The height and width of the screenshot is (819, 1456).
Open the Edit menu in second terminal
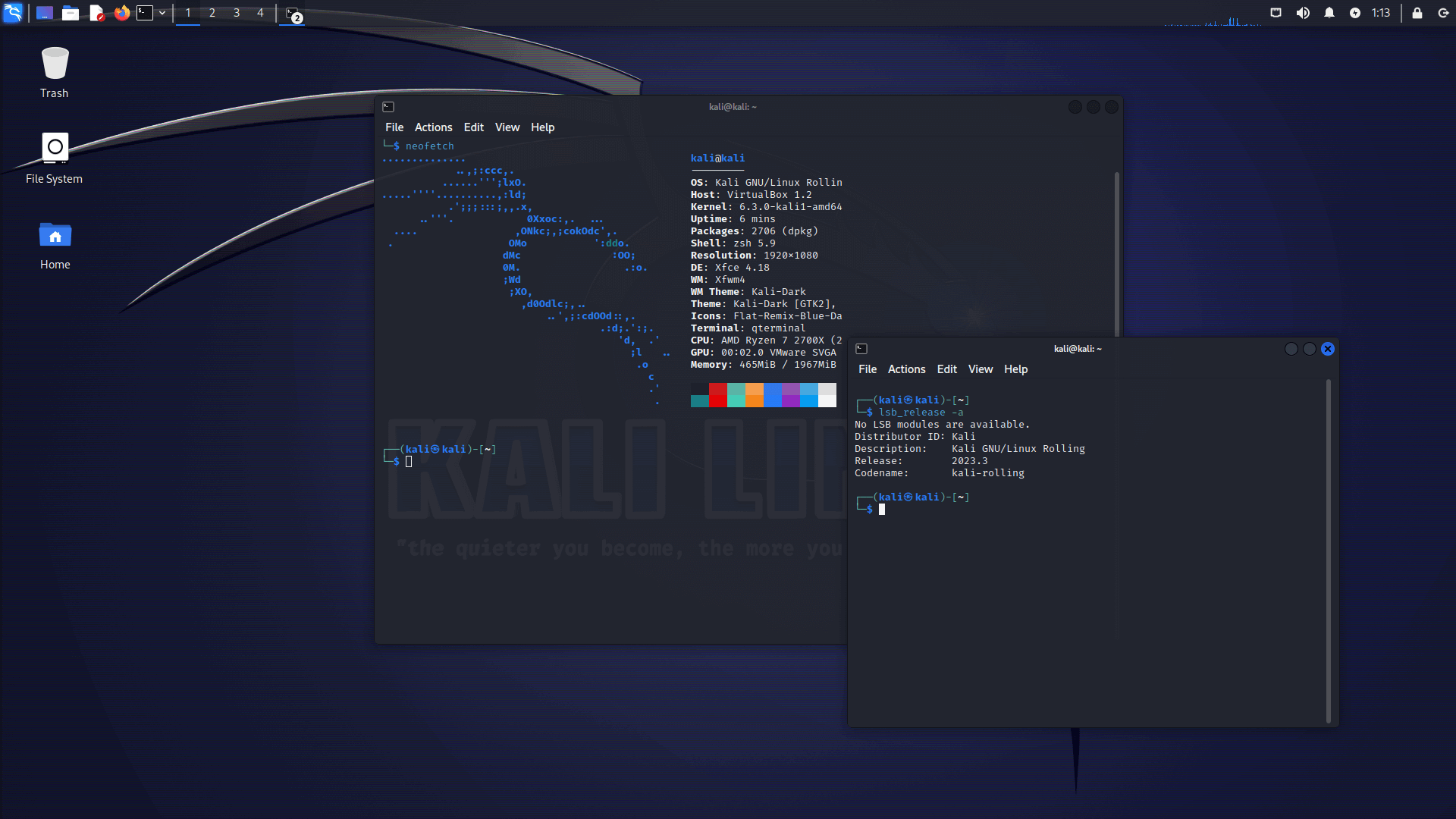[946, 369]
